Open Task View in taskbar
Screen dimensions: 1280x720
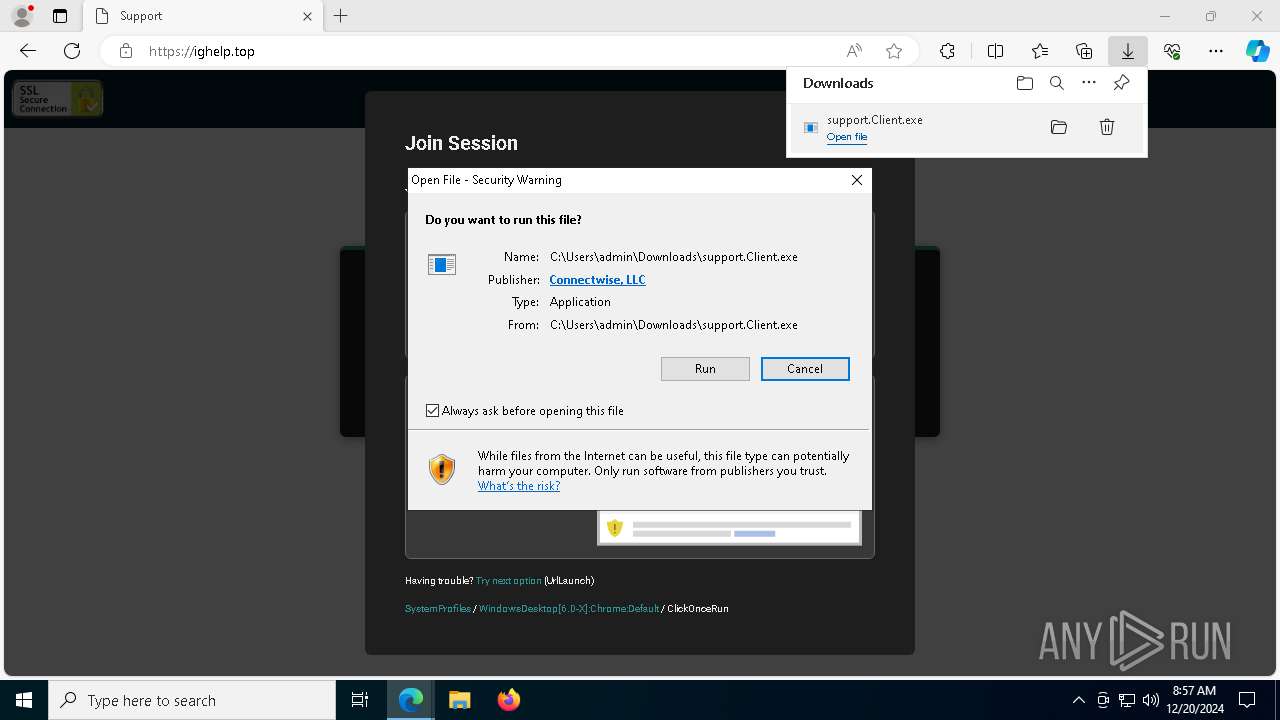coord(360,700)
